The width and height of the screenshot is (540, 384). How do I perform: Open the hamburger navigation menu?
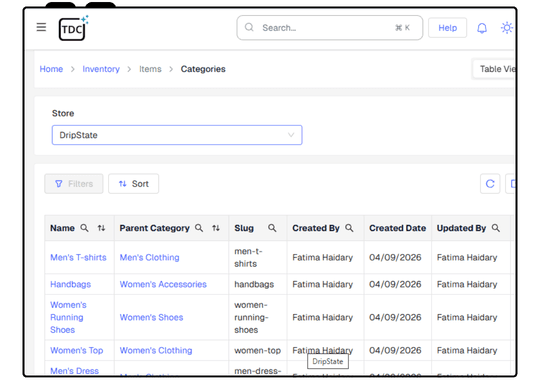coord(41,27)
